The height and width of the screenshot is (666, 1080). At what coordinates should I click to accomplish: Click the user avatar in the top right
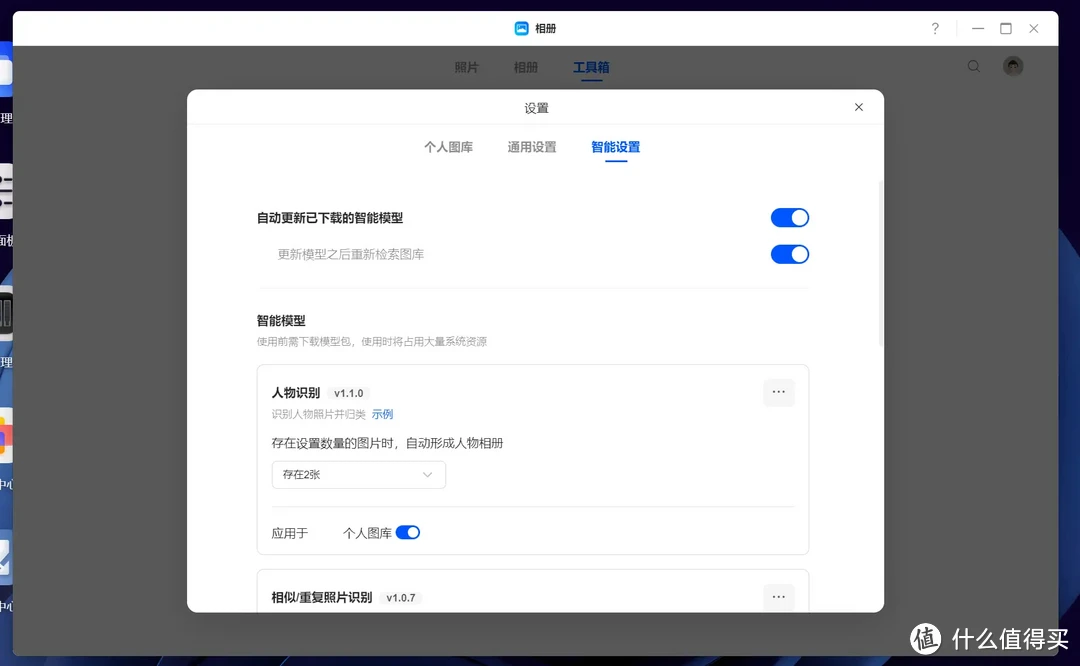1012,66
